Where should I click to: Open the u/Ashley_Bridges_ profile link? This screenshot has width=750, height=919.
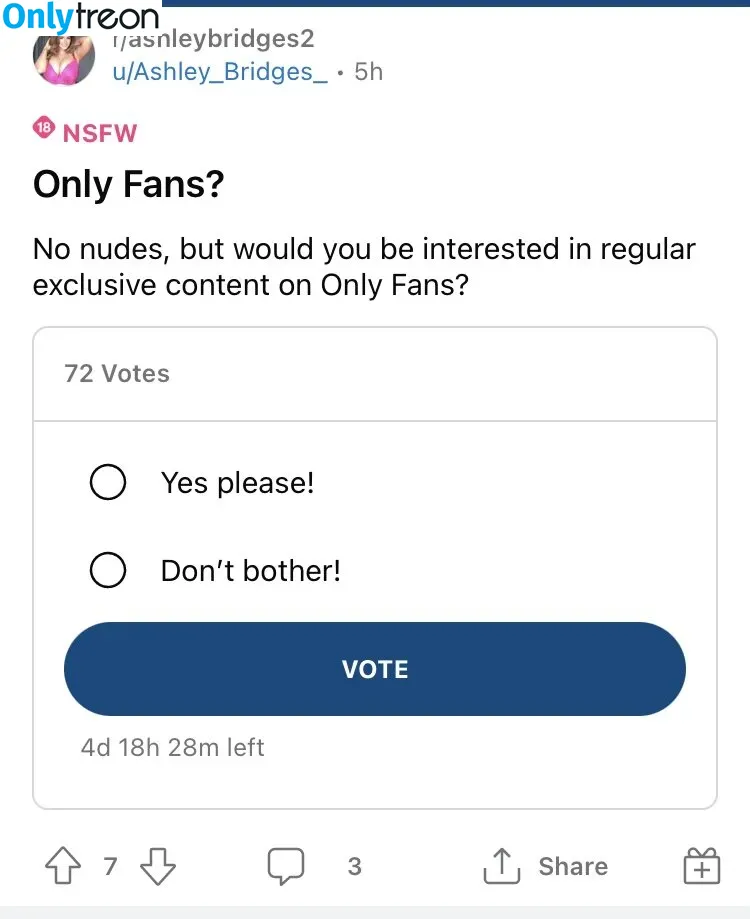tap(220, 72)
